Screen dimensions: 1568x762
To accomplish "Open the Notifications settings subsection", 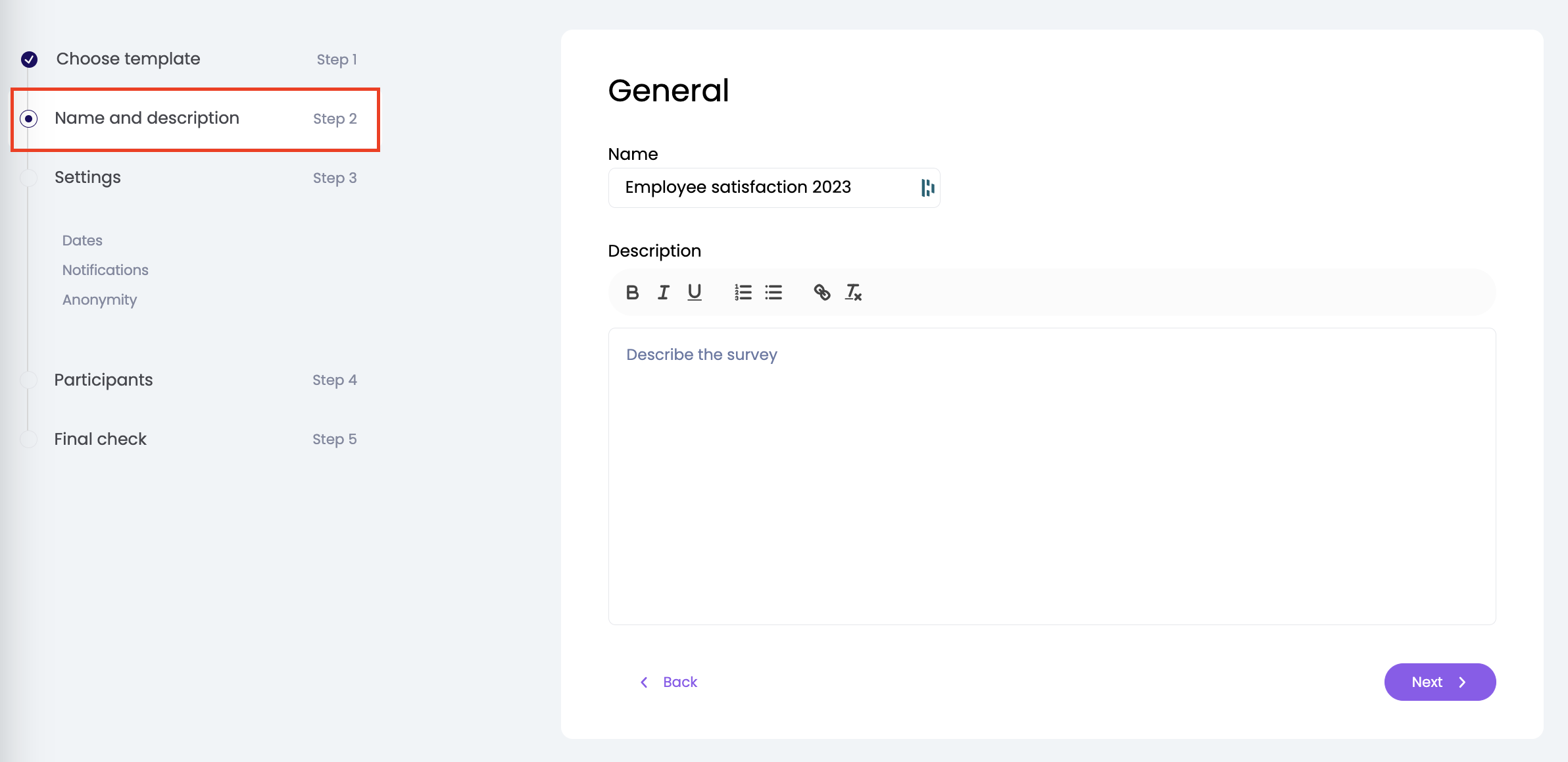I will (x=105, y=270).
